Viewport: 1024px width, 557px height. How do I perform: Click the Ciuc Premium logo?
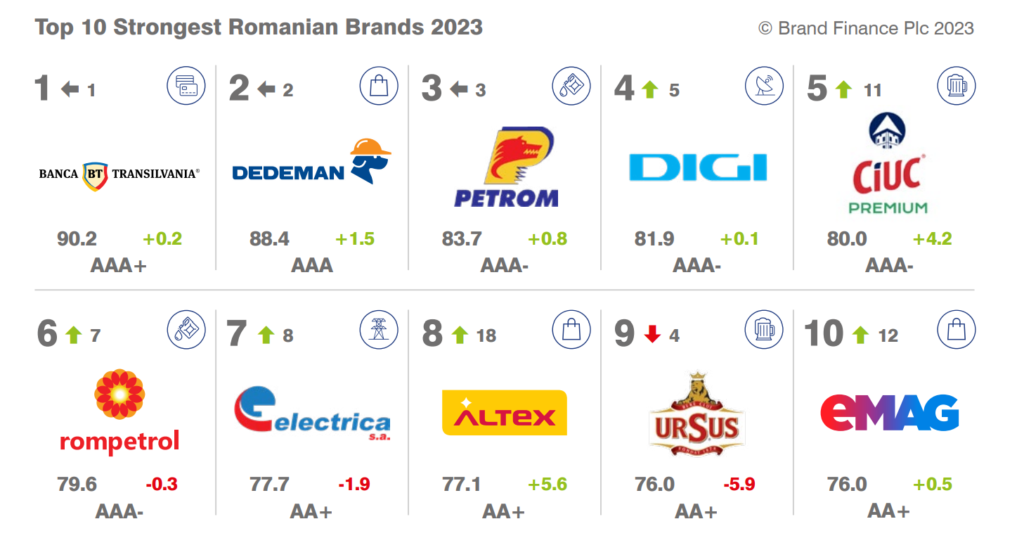click(x=888, y=163)
